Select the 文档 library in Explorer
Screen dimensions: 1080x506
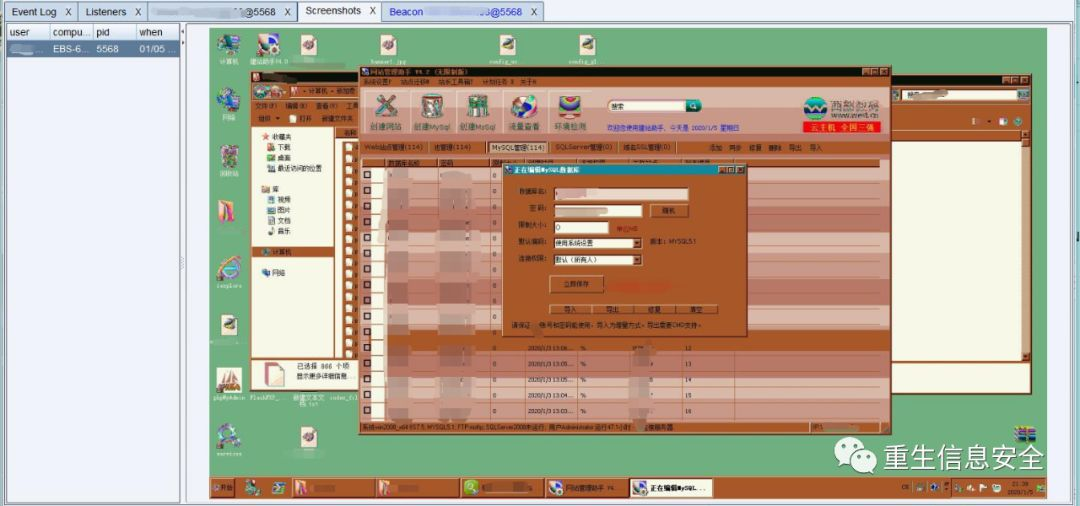(279, 220)
